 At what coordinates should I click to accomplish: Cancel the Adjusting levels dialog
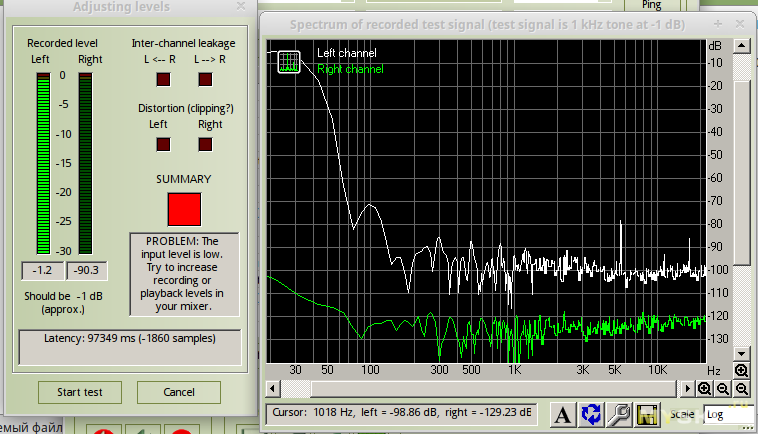pyautogui.click(x=179, y=392)
